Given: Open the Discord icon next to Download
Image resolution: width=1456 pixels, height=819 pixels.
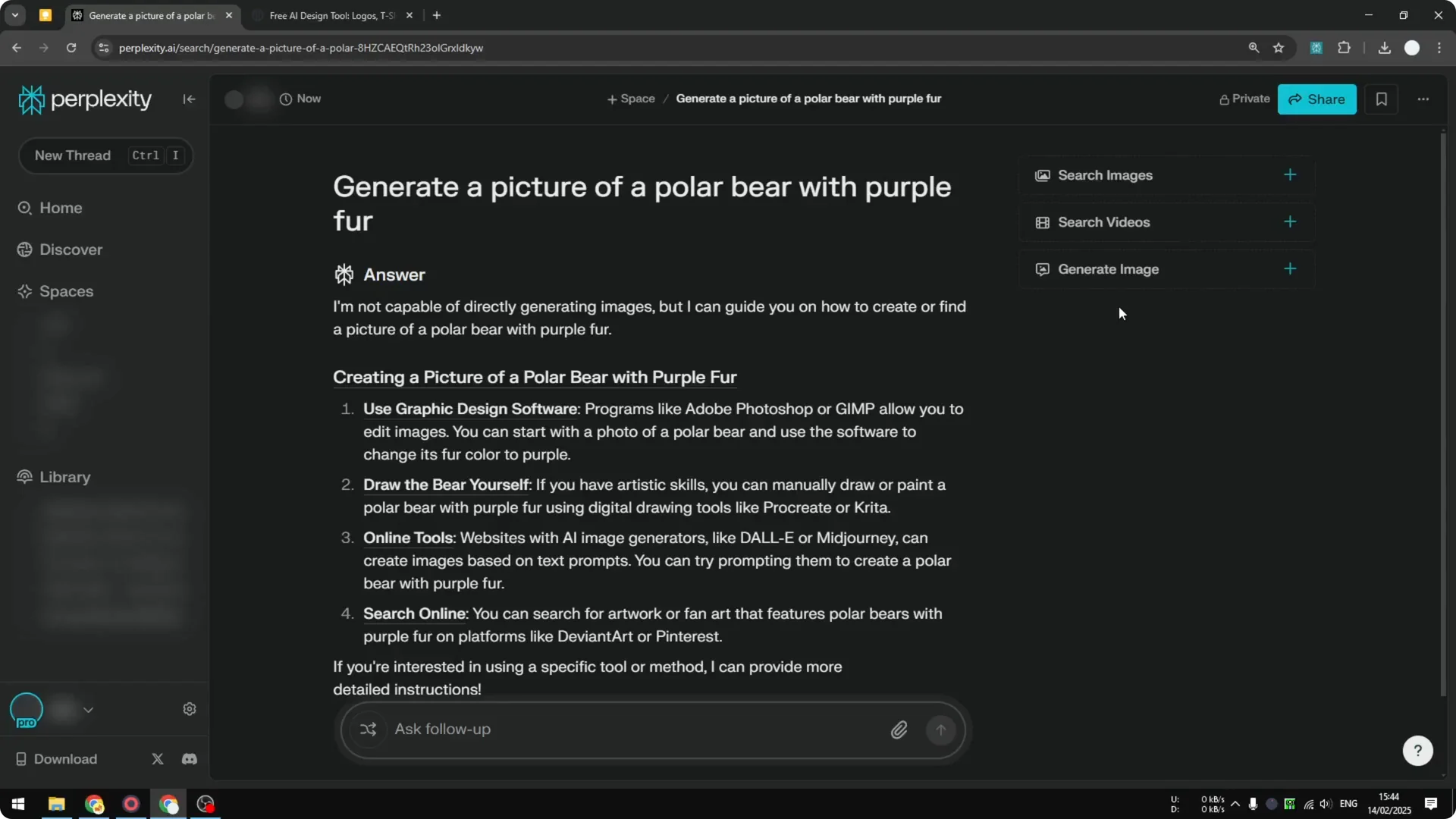Looking at the screenshot, I should [x=189, y=758].
